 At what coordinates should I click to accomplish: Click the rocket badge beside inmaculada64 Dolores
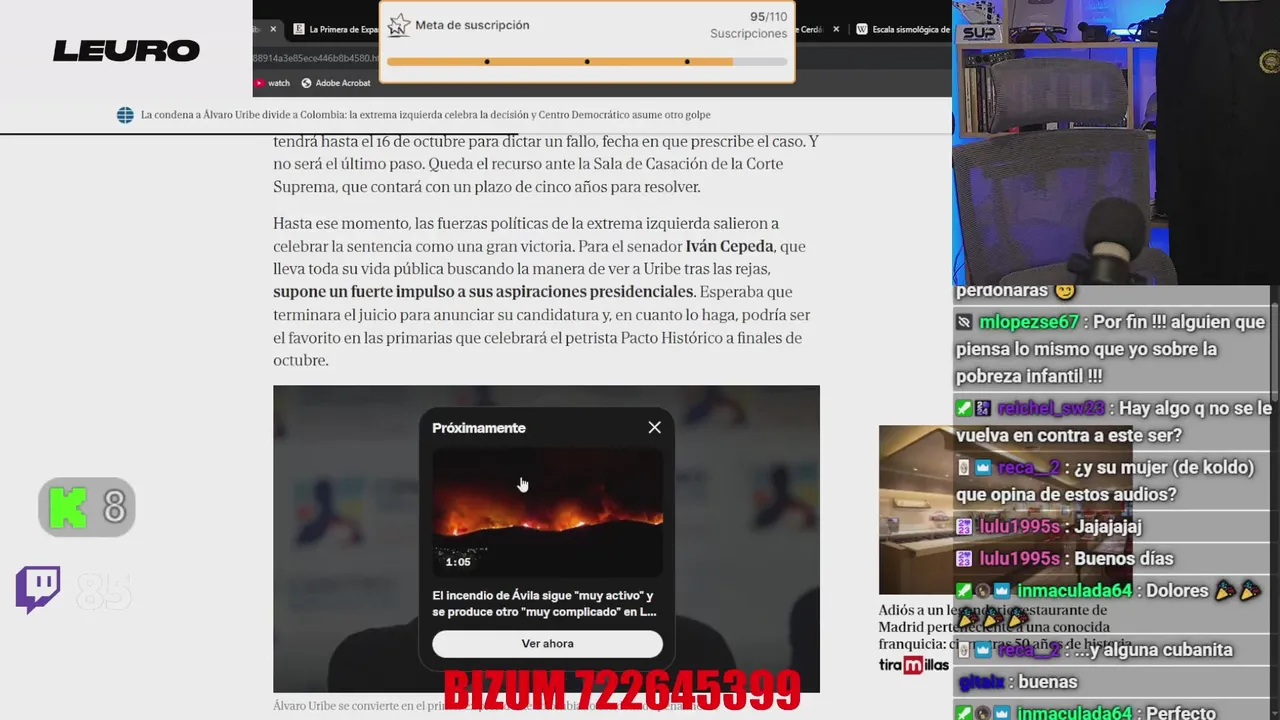(964, 590)
